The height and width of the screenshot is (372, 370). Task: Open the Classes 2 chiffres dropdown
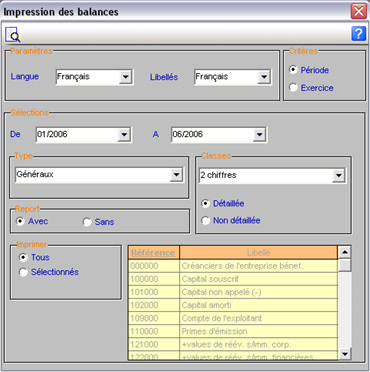coord(338,176)
